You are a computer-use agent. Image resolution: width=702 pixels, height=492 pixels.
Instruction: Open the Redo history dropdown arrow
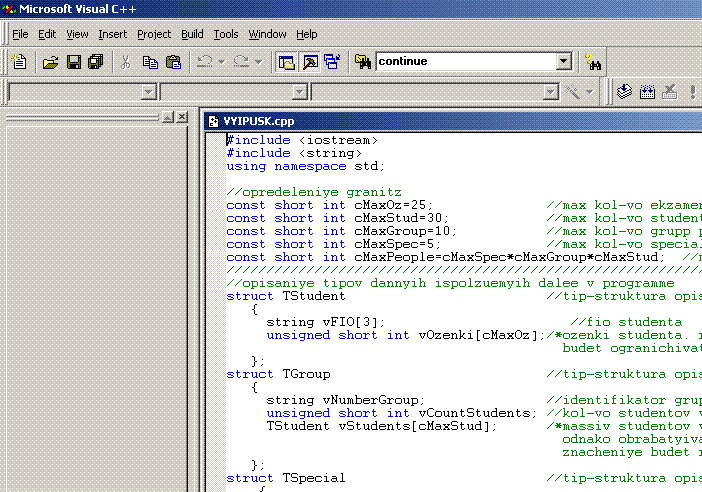(x=258, y=61)
